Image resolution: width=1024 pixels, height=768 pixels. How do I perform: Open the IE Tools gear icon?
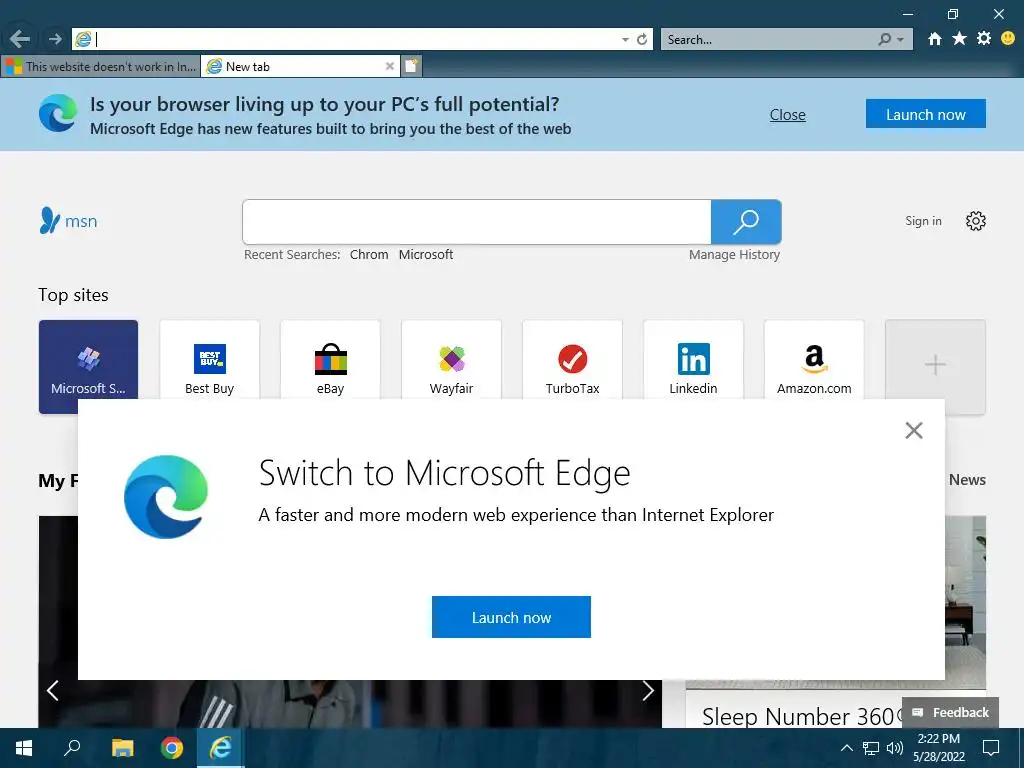984,39
